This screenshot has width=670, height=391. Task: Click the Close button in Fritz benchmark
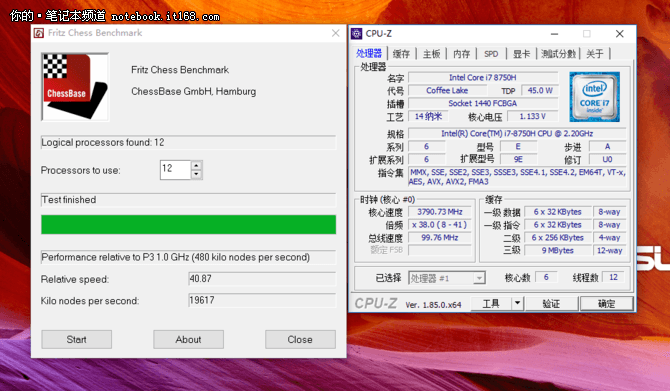(x=300, y=339)
